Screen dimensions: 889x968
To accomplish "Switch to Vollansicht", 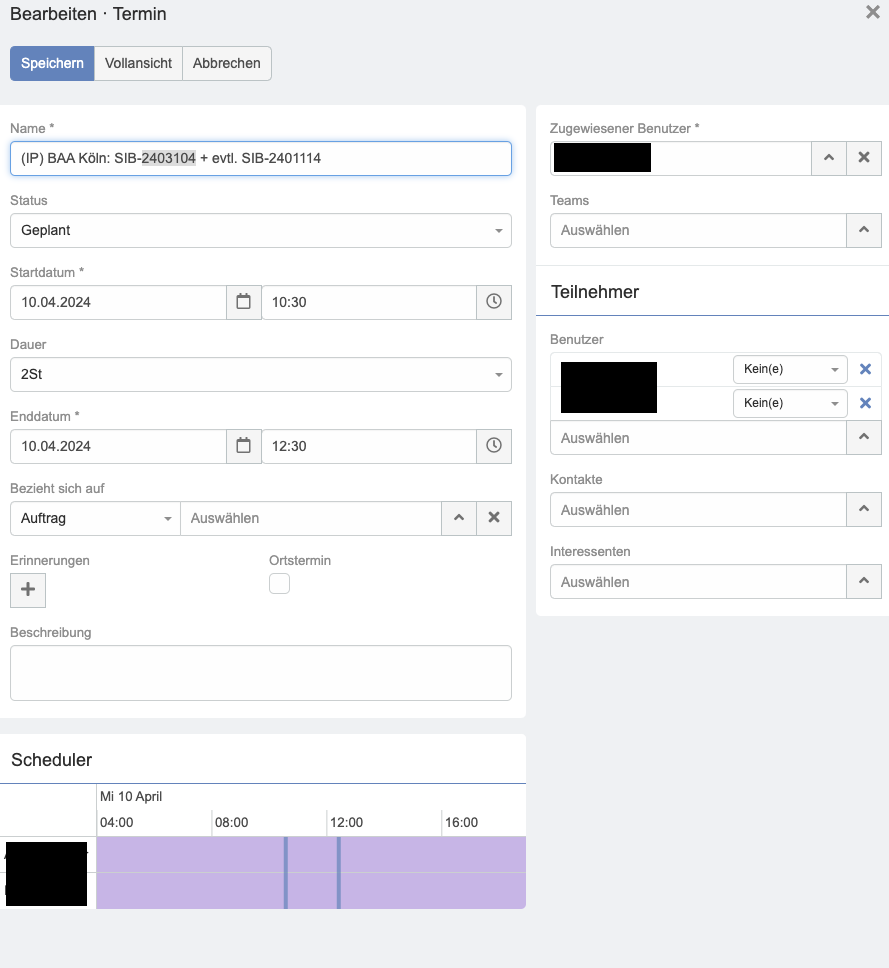I will click(138, 63).
